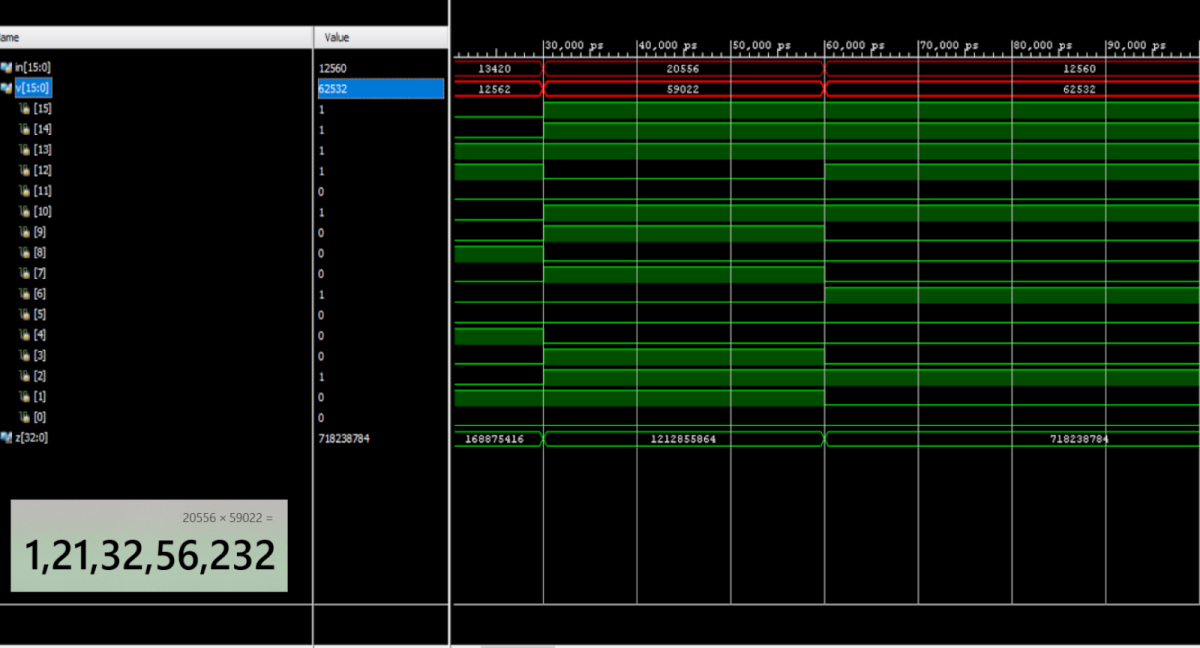Image resolution: width=1200 pixels, height=648 pixels.
Task: Select the signal icon for bit [10]
Action: point(26,211)
